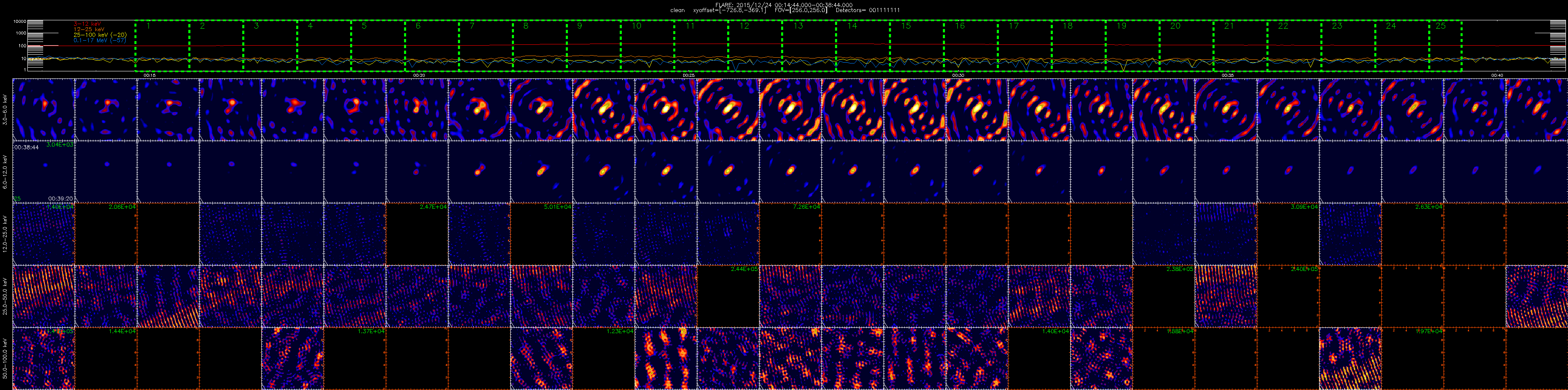Open the black panel labeled 2.47E+04
The image size is (1568, 390).
(x=417, y=234)
